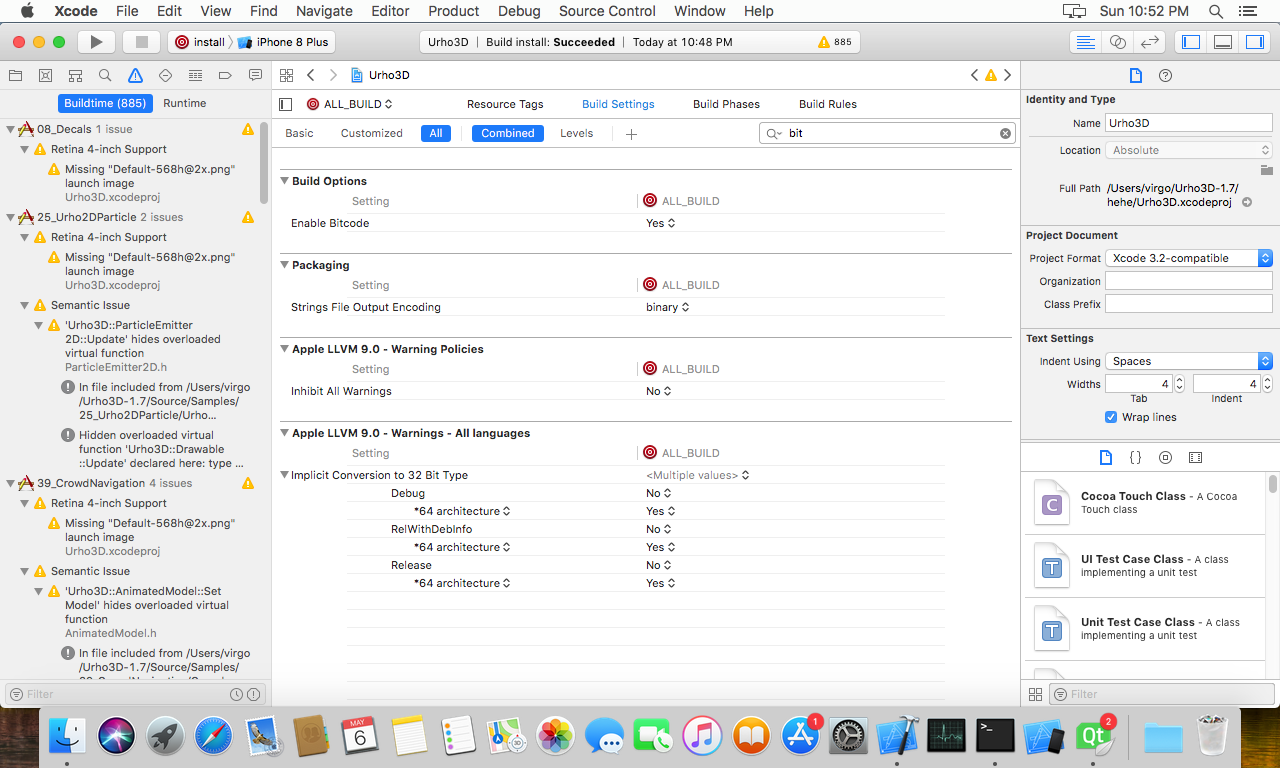Enable or disable Wrap lines checkbox
The width and height of the screenshot is (1280, 768).
coord(1111,417)
